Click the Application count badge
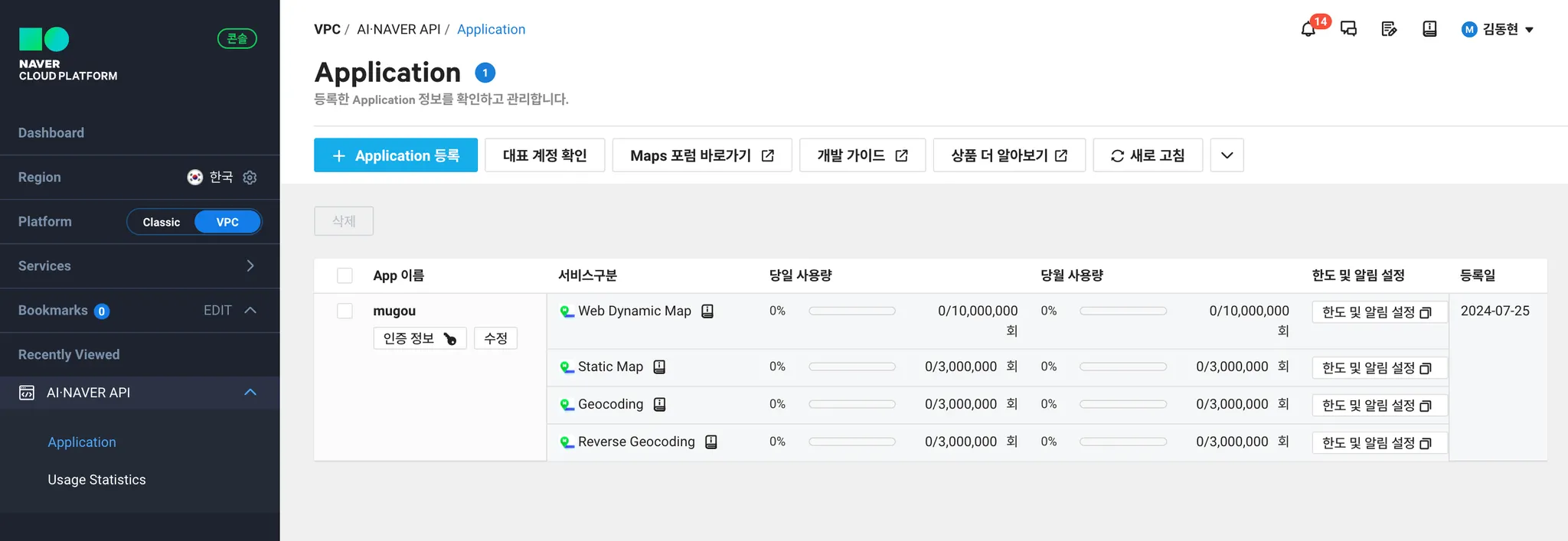 tap(485, 73)
